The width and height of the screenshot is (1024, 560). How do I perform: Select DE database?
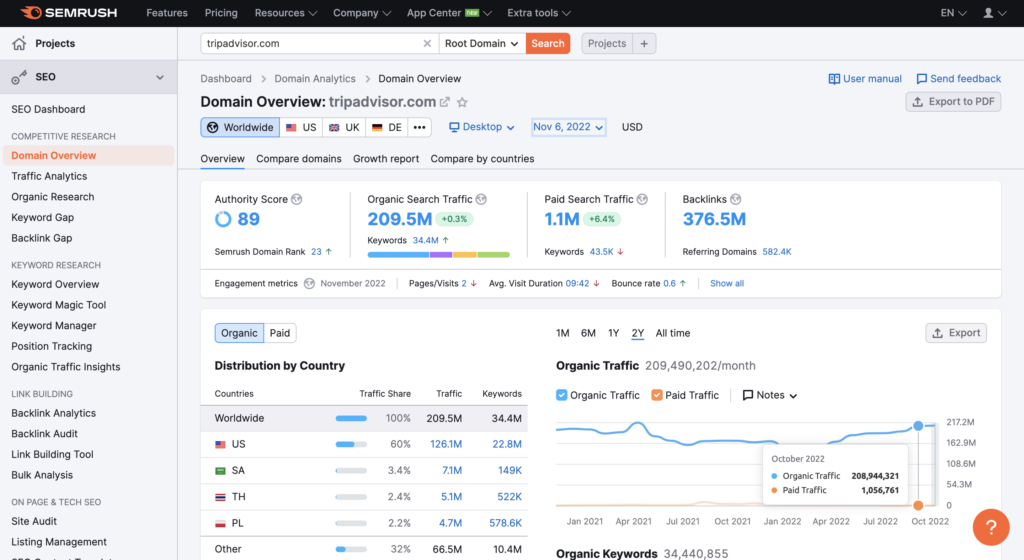[x=387, y=127]
